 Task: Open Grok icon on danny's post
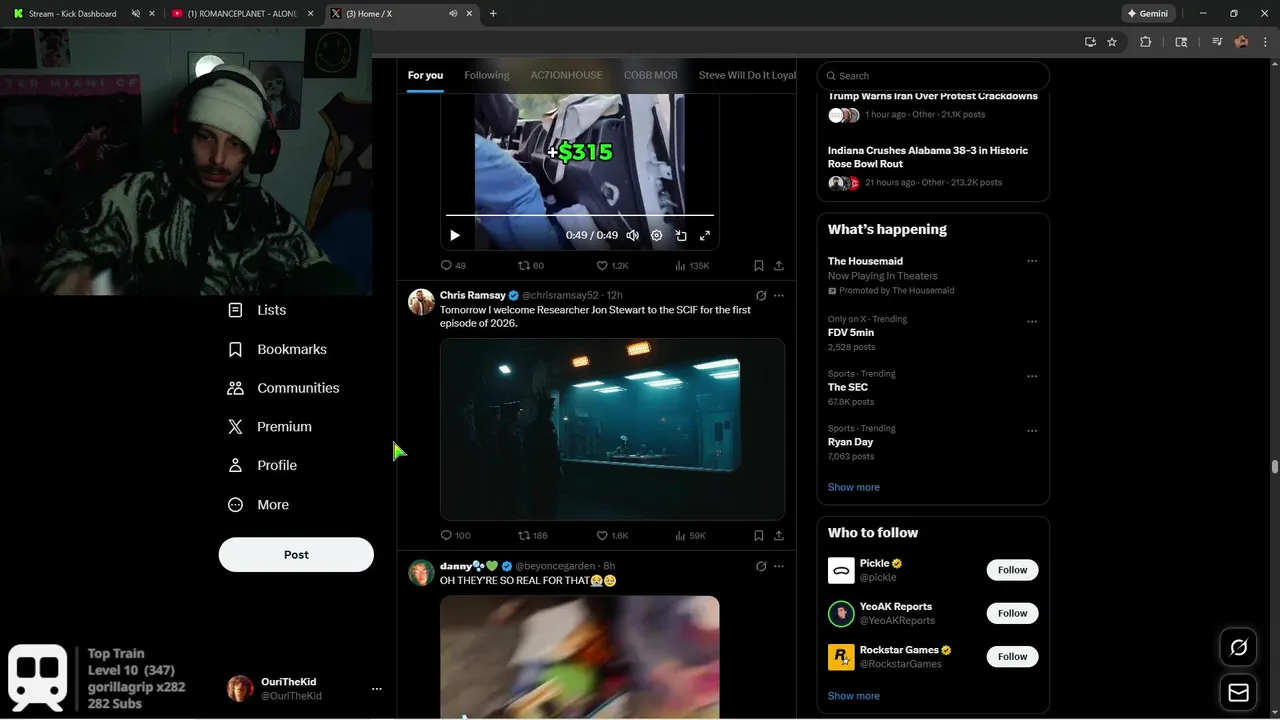click(x=761, y=566)
